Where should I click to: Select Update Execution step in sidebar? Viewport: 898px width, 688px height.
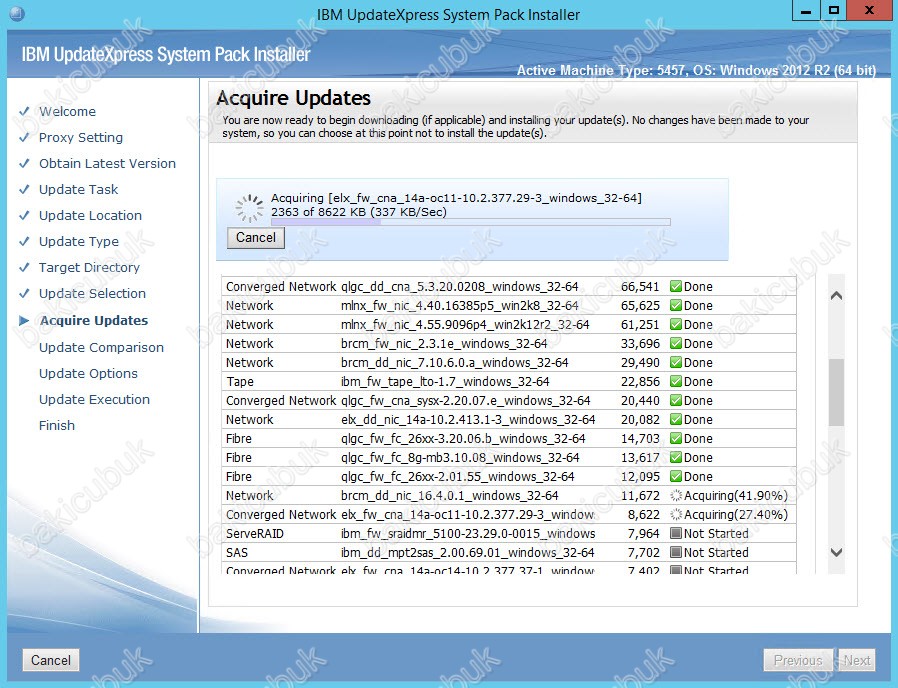point(94,399)
